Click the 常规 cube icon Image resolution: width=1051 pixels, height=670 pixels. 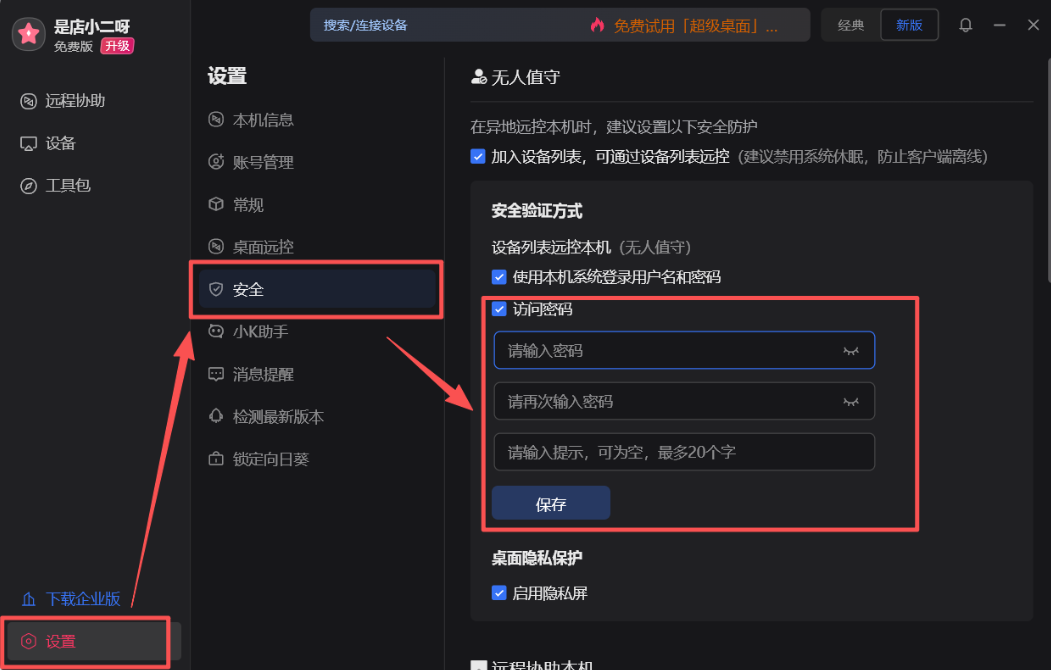[x=216, y=204]
